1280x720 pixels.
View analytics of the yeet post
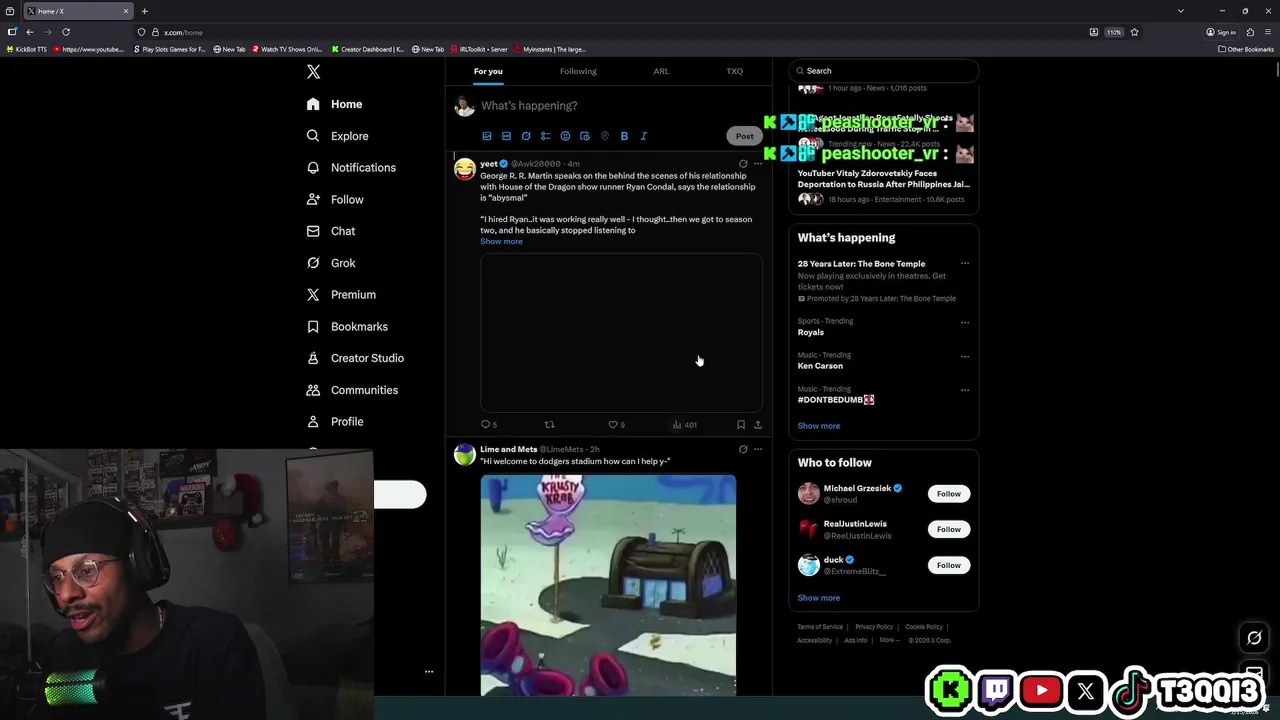[x=685, y=425]
